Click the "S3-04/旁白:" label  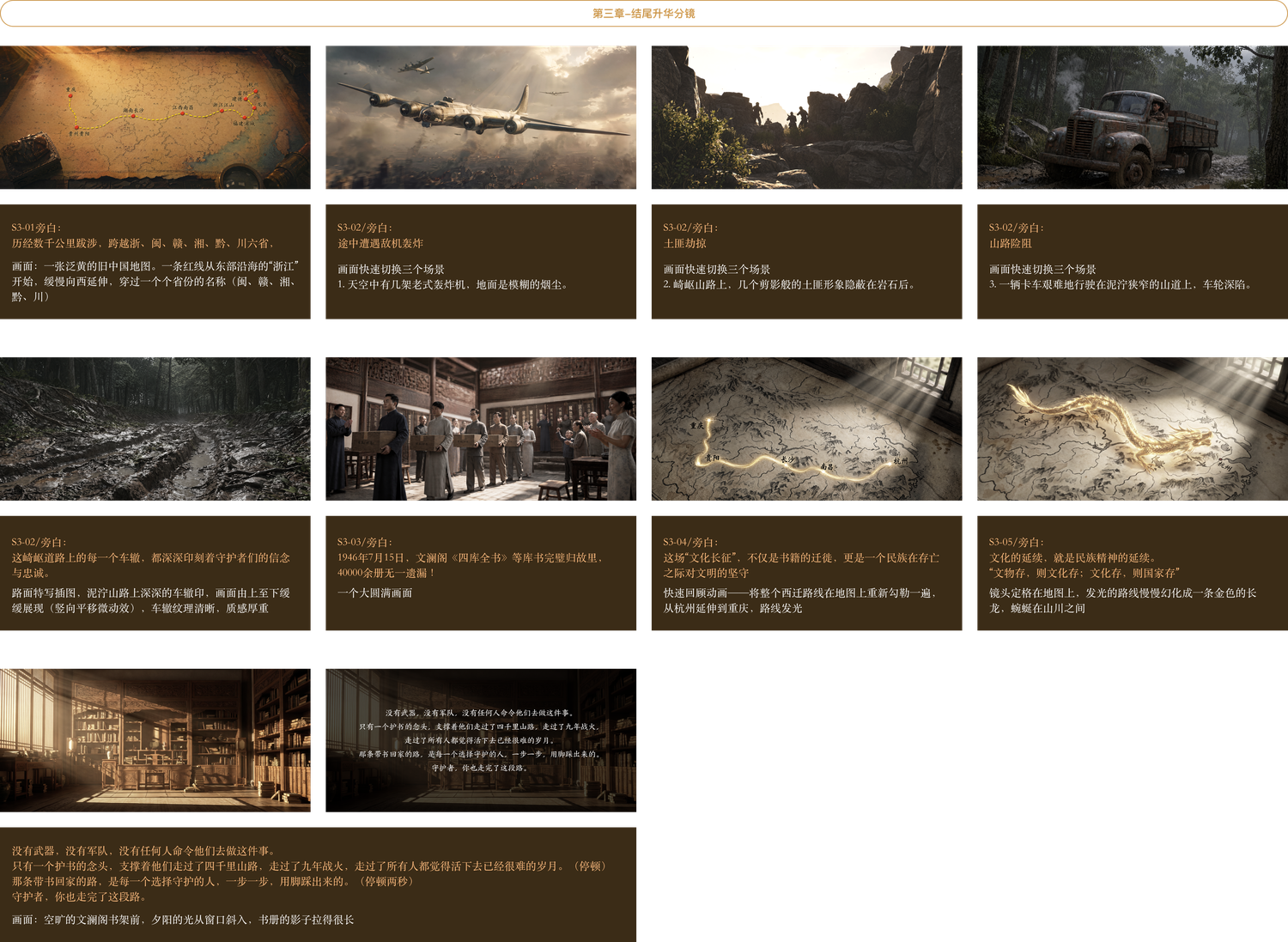tap(690, 543)
